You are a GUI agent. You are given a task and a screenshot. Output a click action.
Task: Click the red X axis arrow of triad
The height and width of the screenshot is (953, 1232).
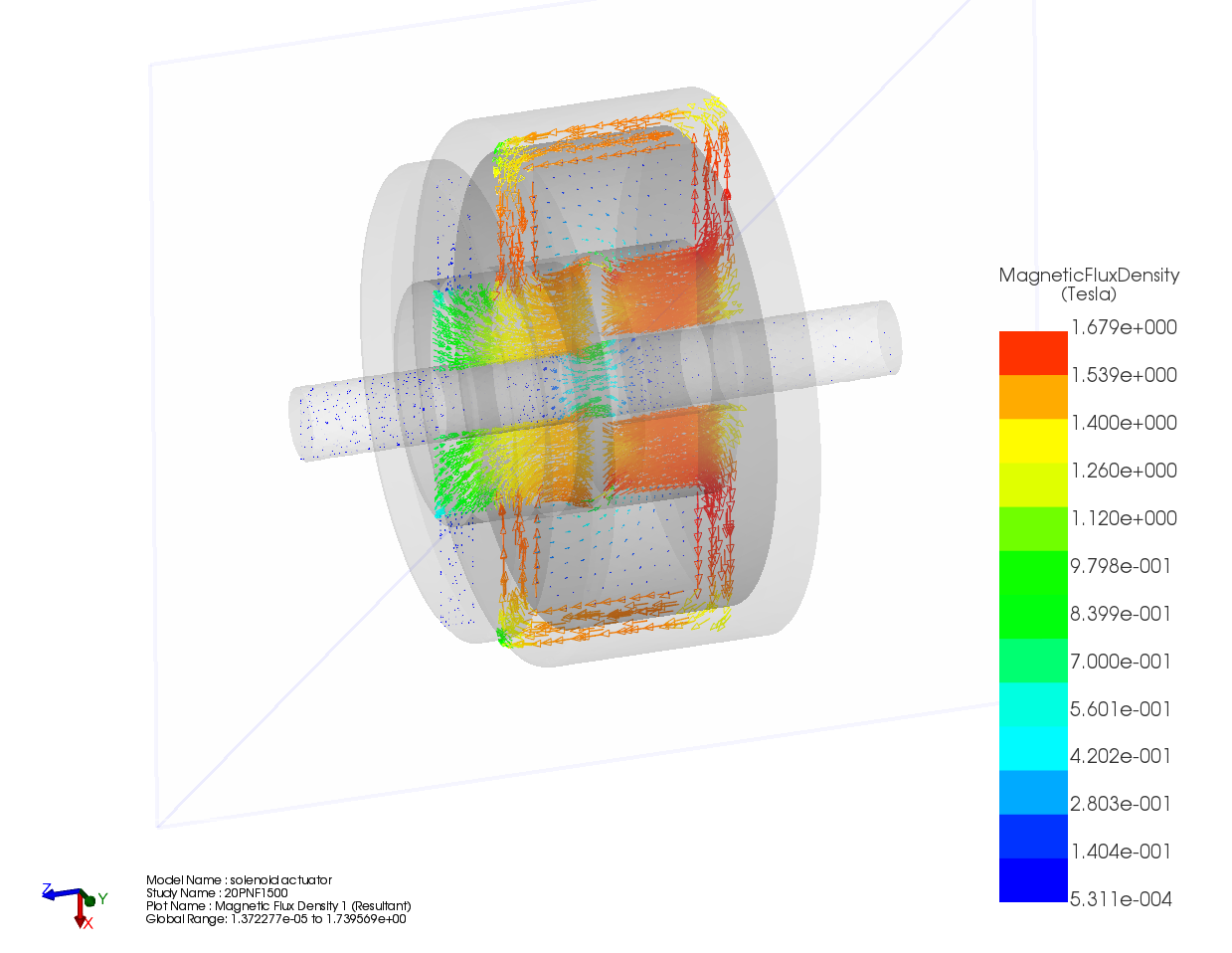click(81, 915)
